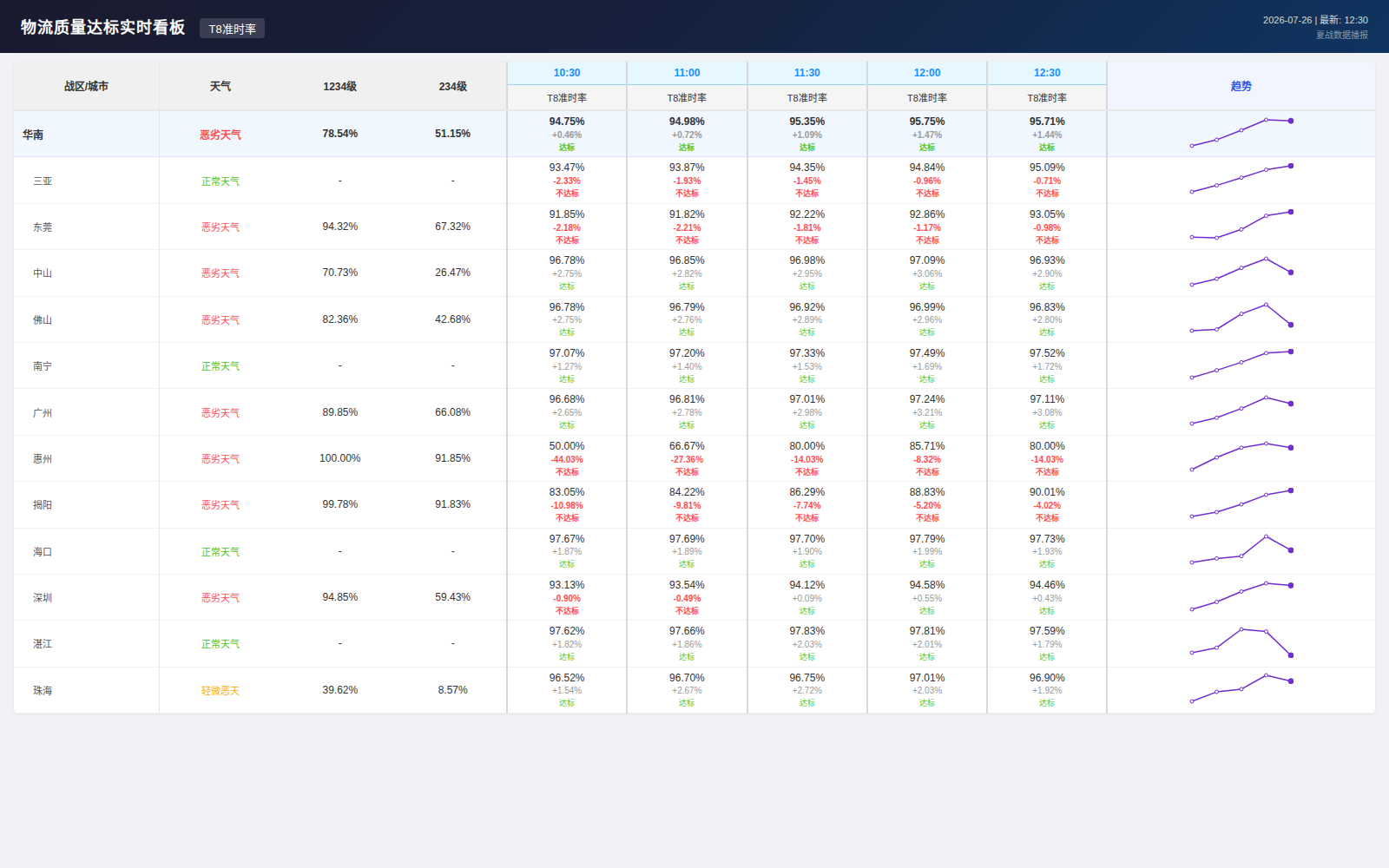Select the 南宁 city row
Screen dimensions: 1389x868
(694, 365)
